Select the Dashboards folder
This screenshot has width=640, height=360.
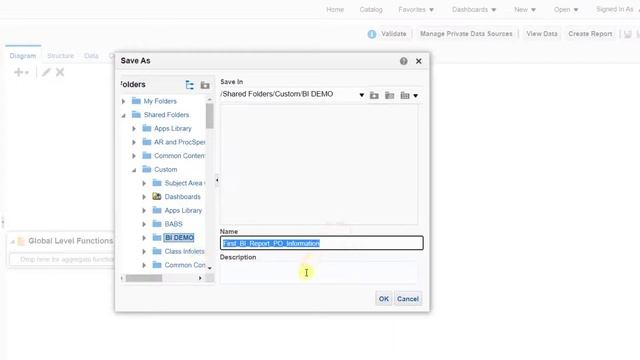[182, 197]
